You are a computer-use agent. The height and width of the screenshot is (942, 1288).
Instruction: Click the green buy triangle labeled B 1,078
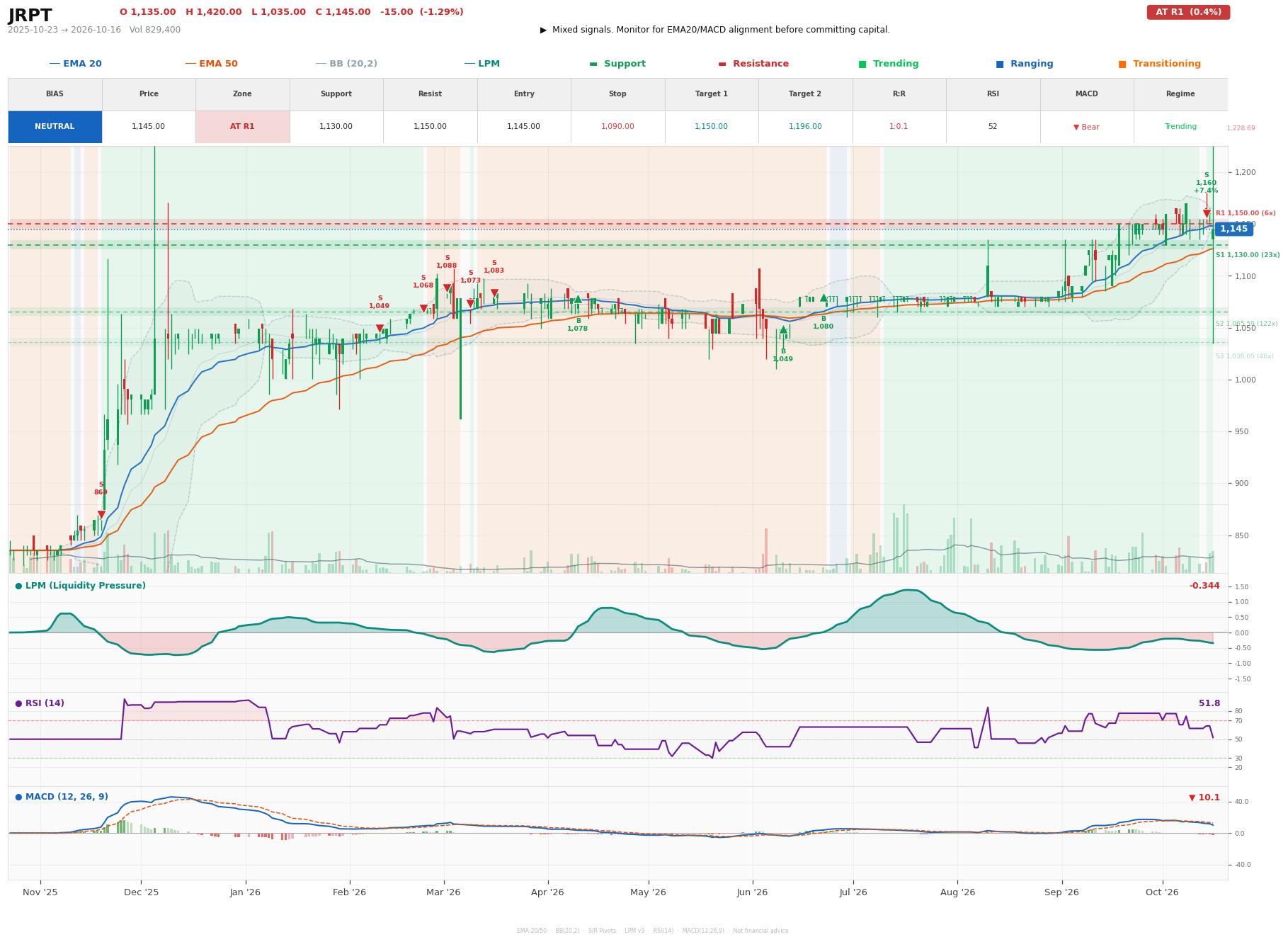(578, 299)
